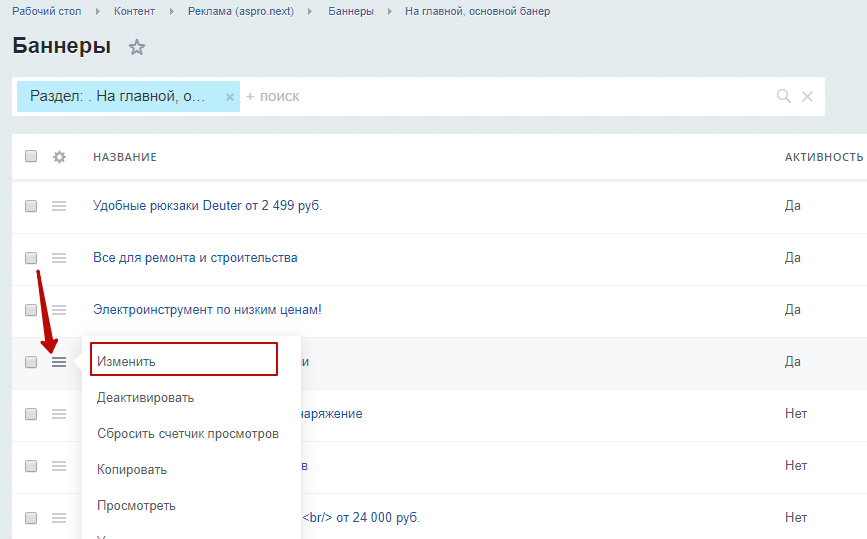Open actions menu for Все для ремонта row
The width and height of the screenshot is (867, 539).
pos(59,258)
